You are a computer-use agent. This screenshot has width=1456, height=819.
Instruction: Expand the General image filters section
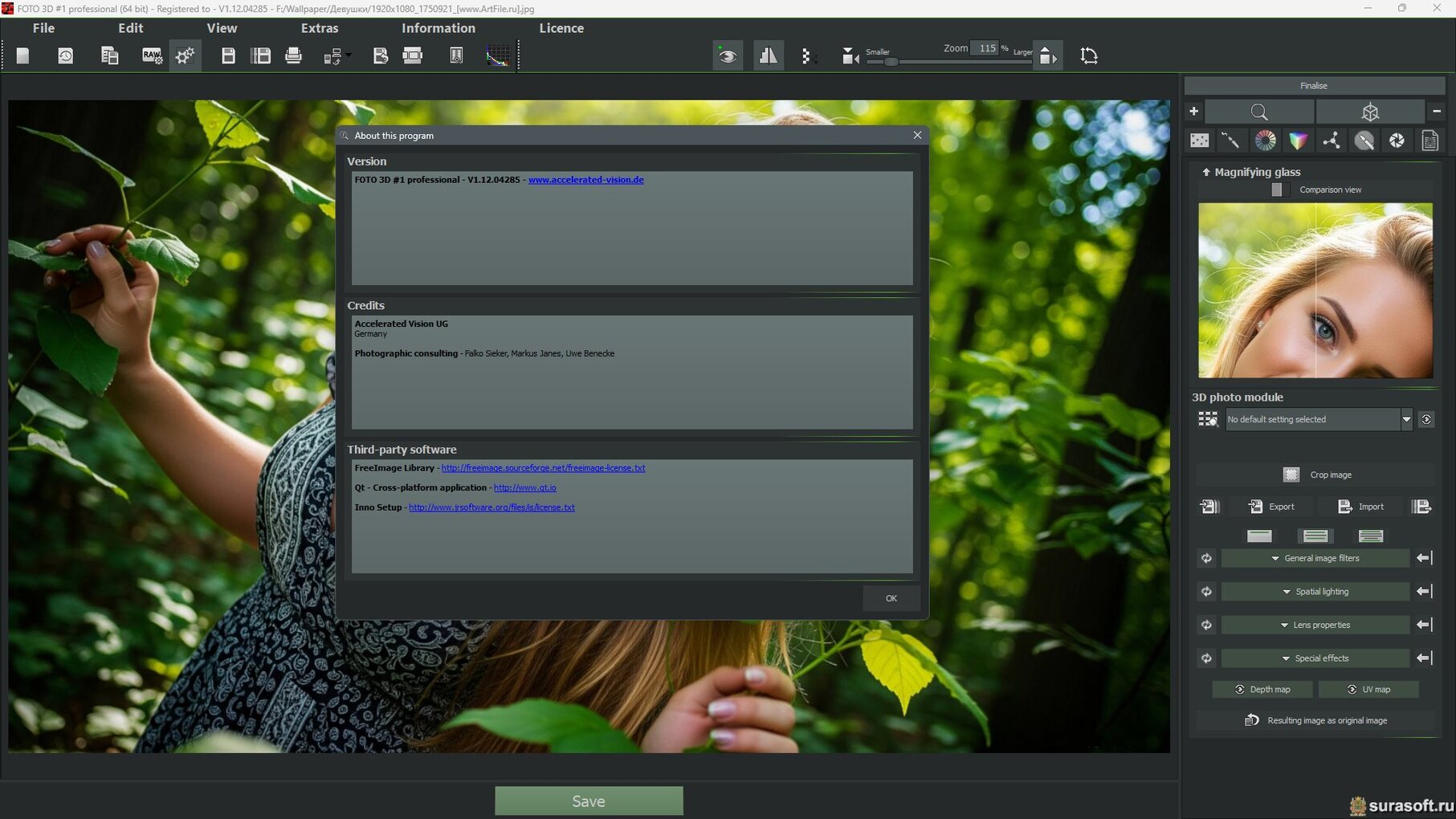click(x=1315, y=558)
